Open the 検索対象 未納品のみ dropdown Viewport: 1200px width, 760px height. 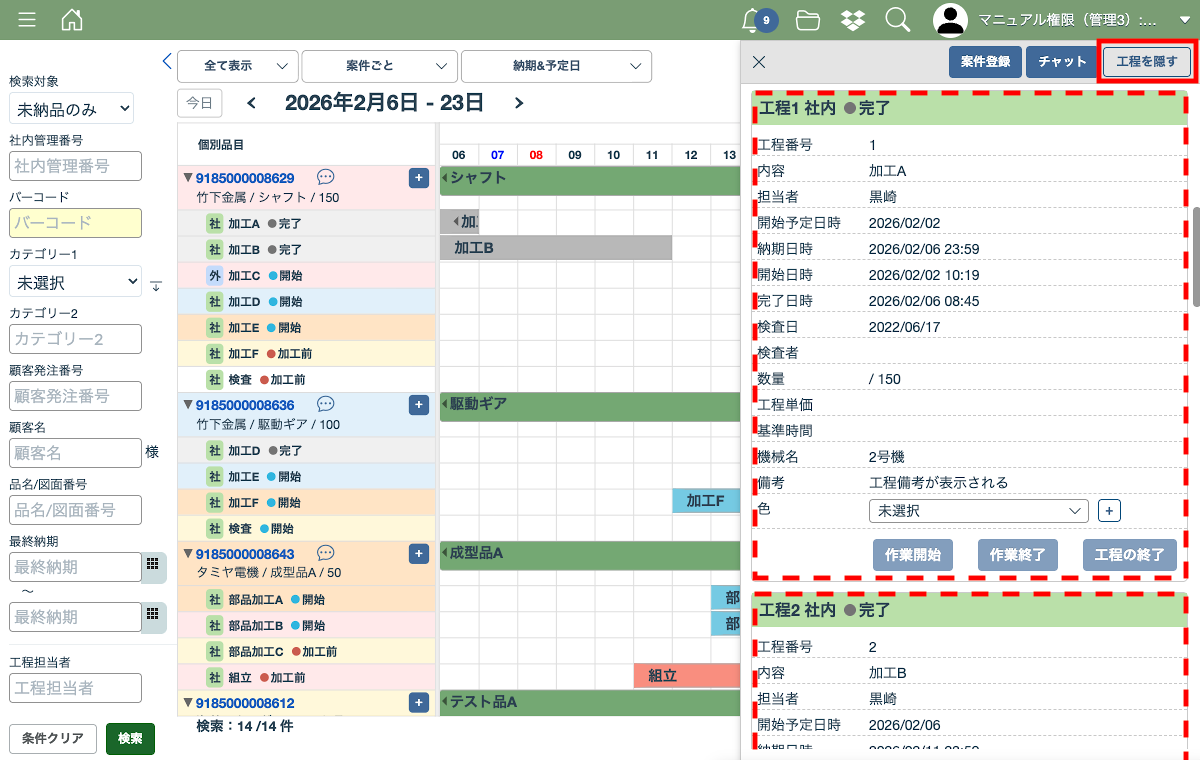(x=71, y=109)
